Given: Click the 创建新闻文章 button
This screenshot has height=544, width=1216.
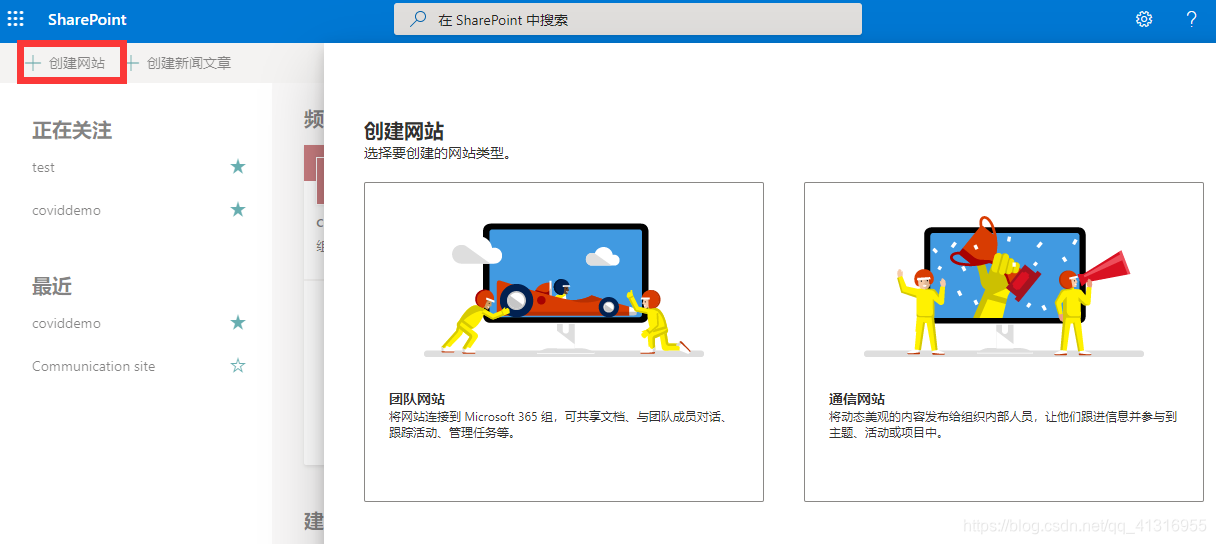Looking at the screenshot, I should coord(178,63).
